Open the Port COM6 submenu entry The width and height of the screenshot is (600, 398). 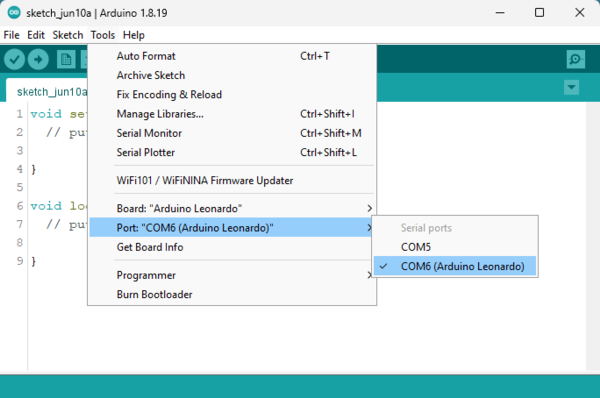[232, 228]
